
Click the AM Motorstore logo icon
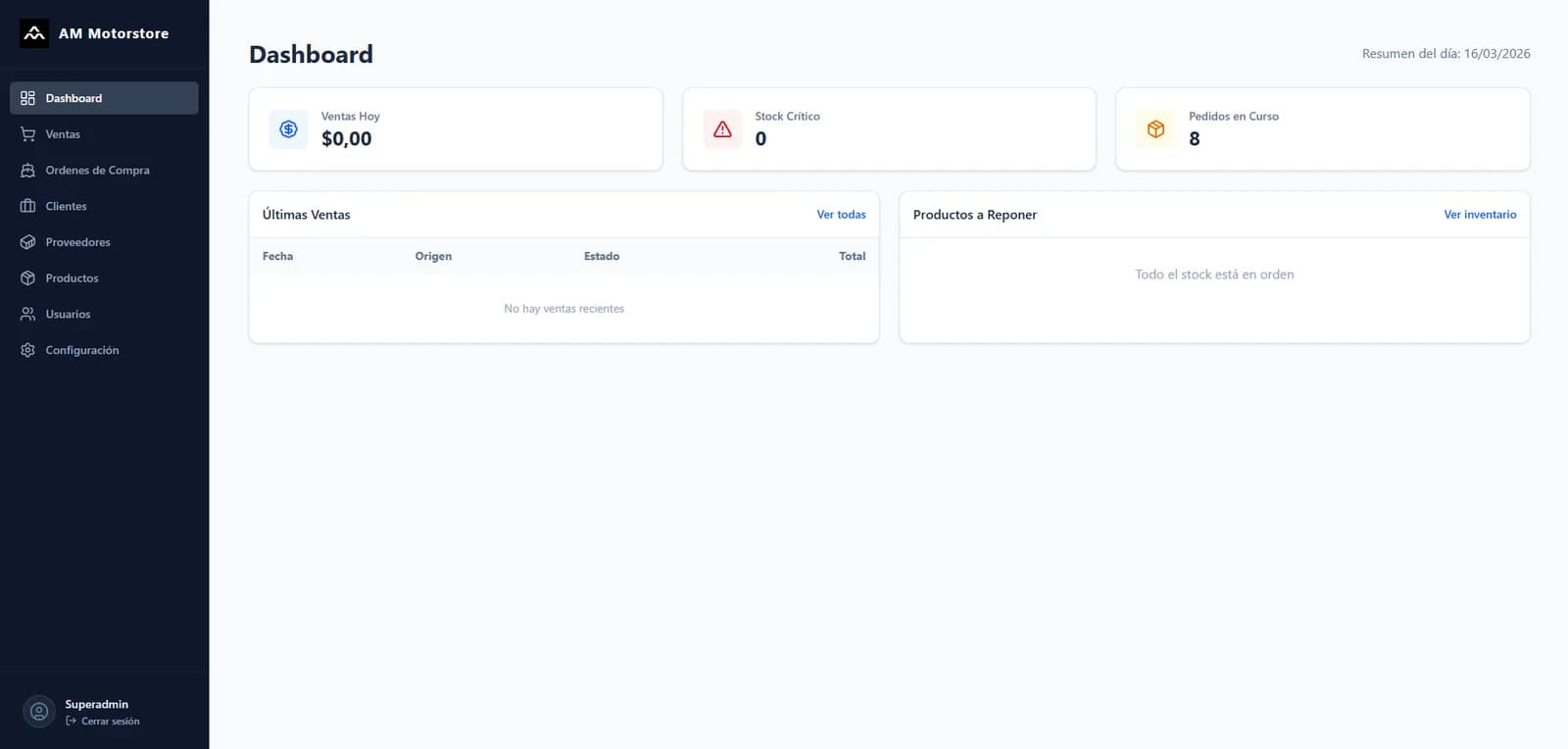coord(34,33)
